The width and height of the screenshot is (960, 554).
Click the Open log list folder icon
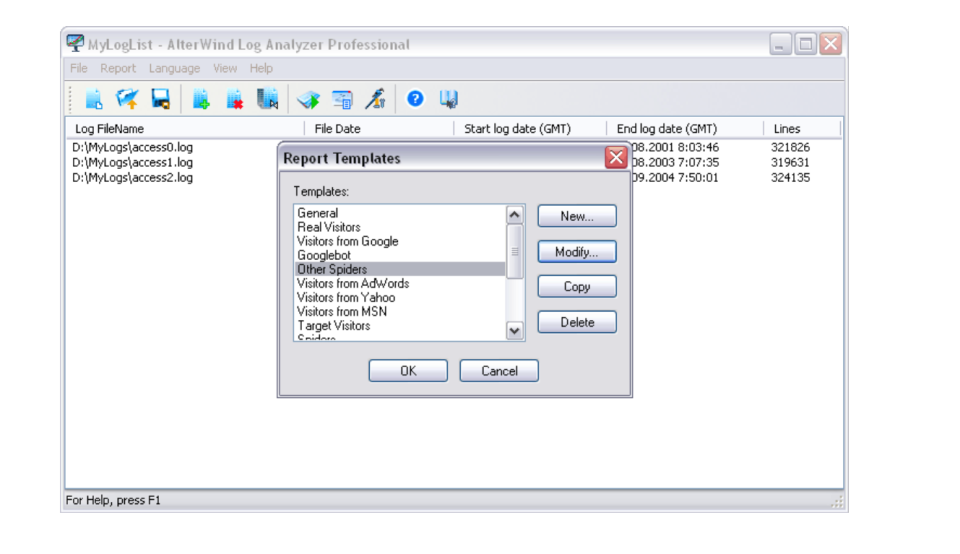click(x=127, y=99)
